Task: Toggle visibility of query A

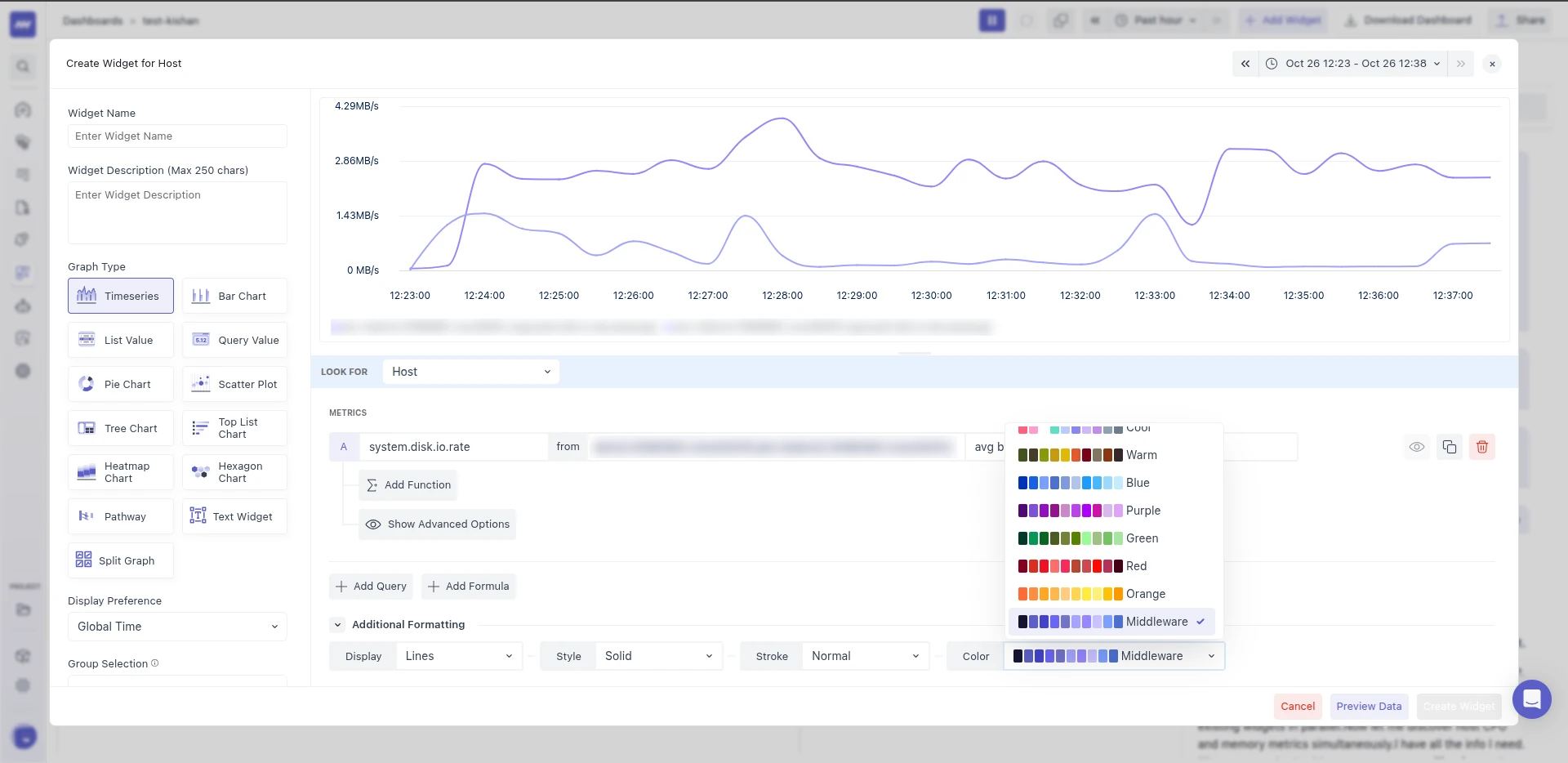Action: 1417,447
